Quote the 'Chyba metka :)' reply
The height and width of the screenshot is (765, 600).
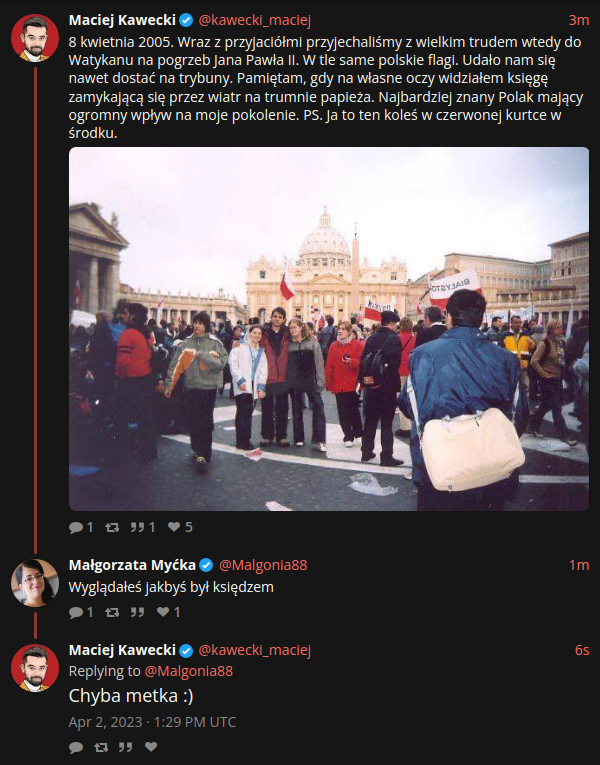coord(125,747)
